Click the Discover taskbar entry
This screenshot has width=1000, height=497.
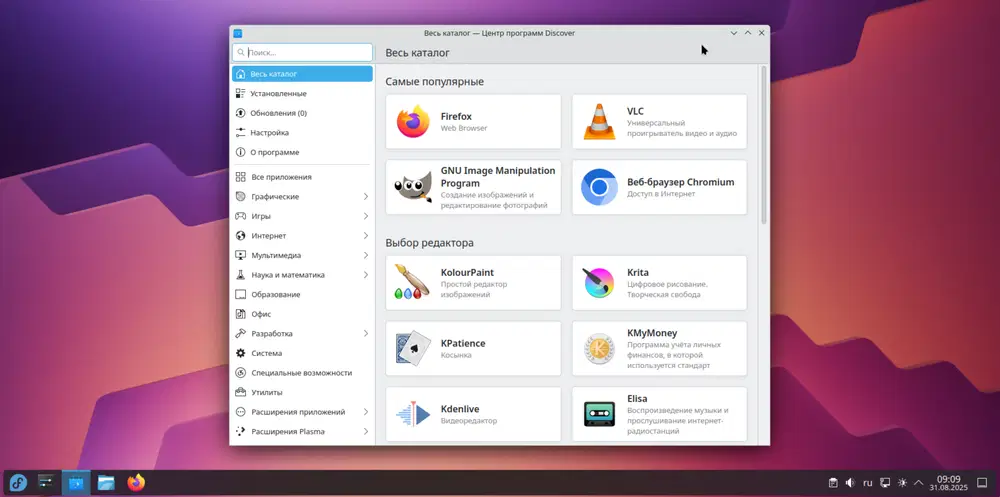coord(76,482)
